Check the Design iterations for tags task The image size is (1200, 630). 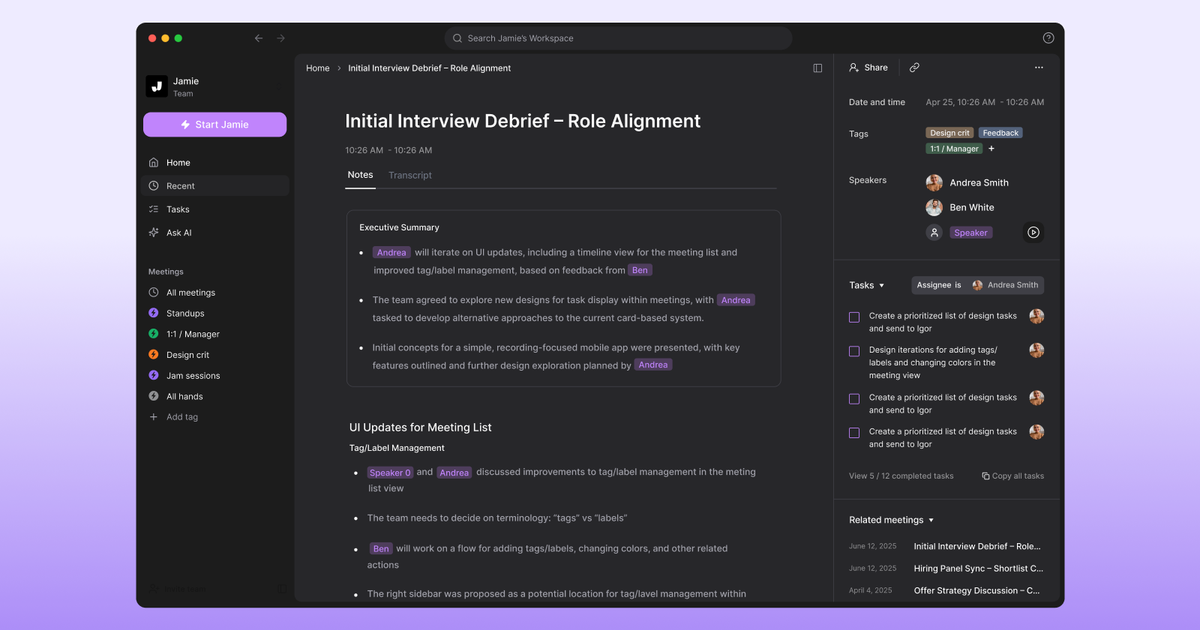(854, 351)
